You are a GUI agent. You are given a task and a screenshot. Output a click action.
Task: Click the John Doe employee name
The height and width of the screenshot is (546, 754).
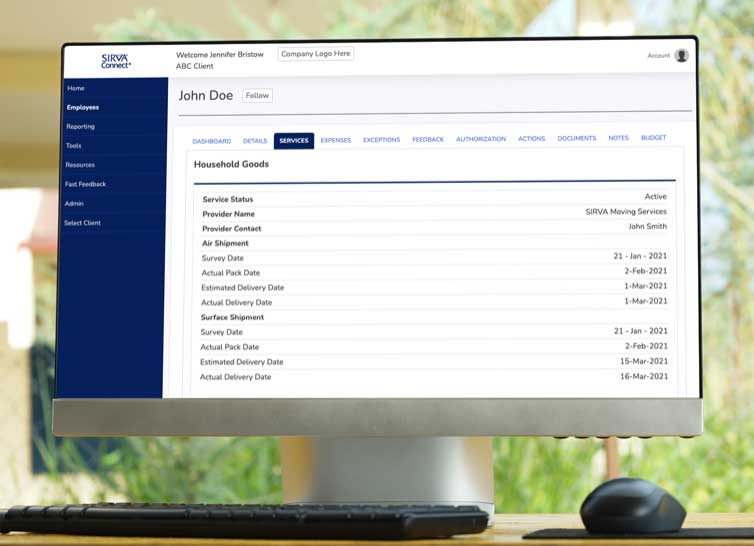click(206, 96)
